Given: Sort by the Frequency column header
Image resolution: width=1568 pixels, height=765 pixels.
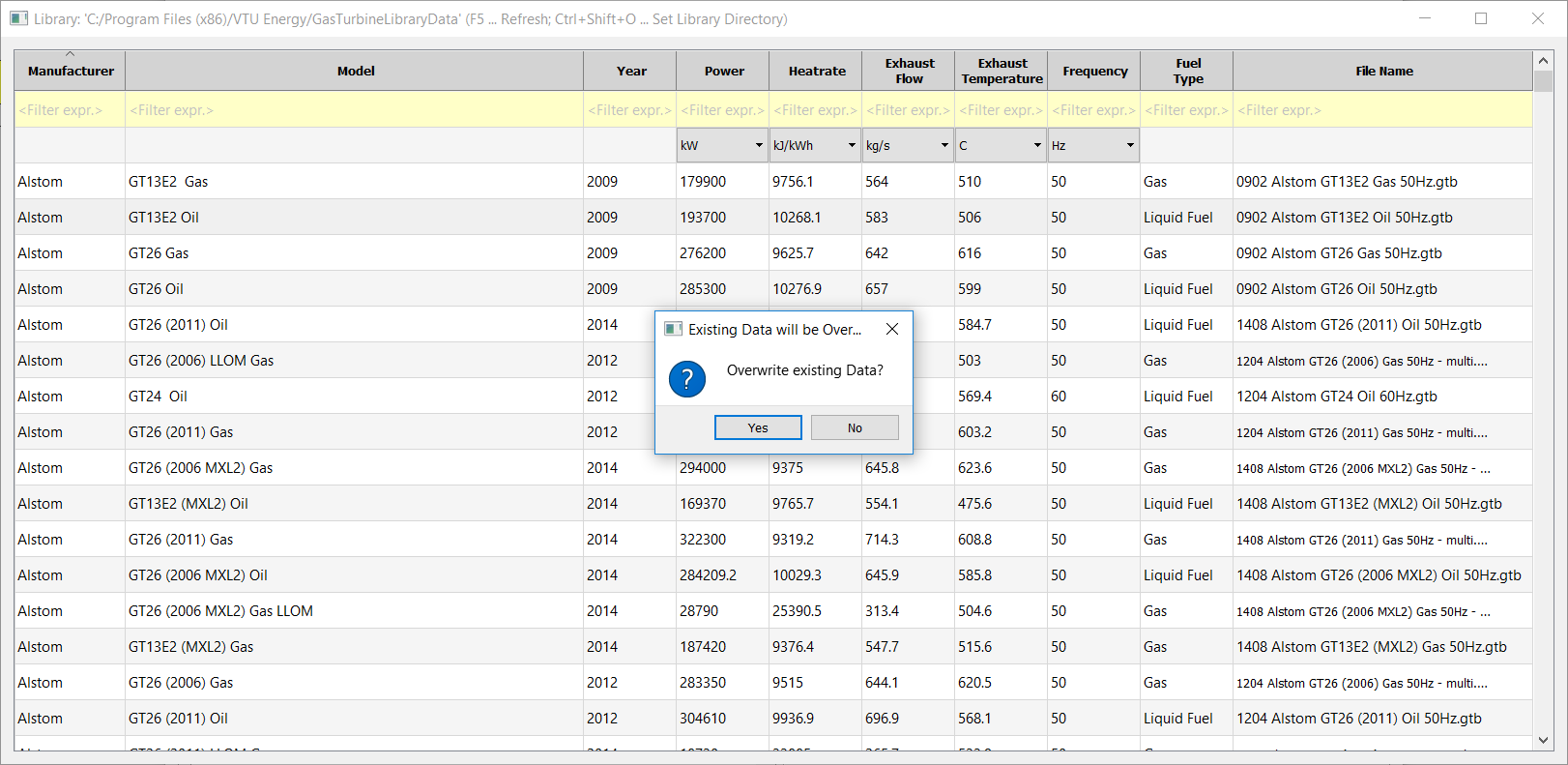Looking at the screenshot, I should pyautogui.click(x=1094, y=71).
